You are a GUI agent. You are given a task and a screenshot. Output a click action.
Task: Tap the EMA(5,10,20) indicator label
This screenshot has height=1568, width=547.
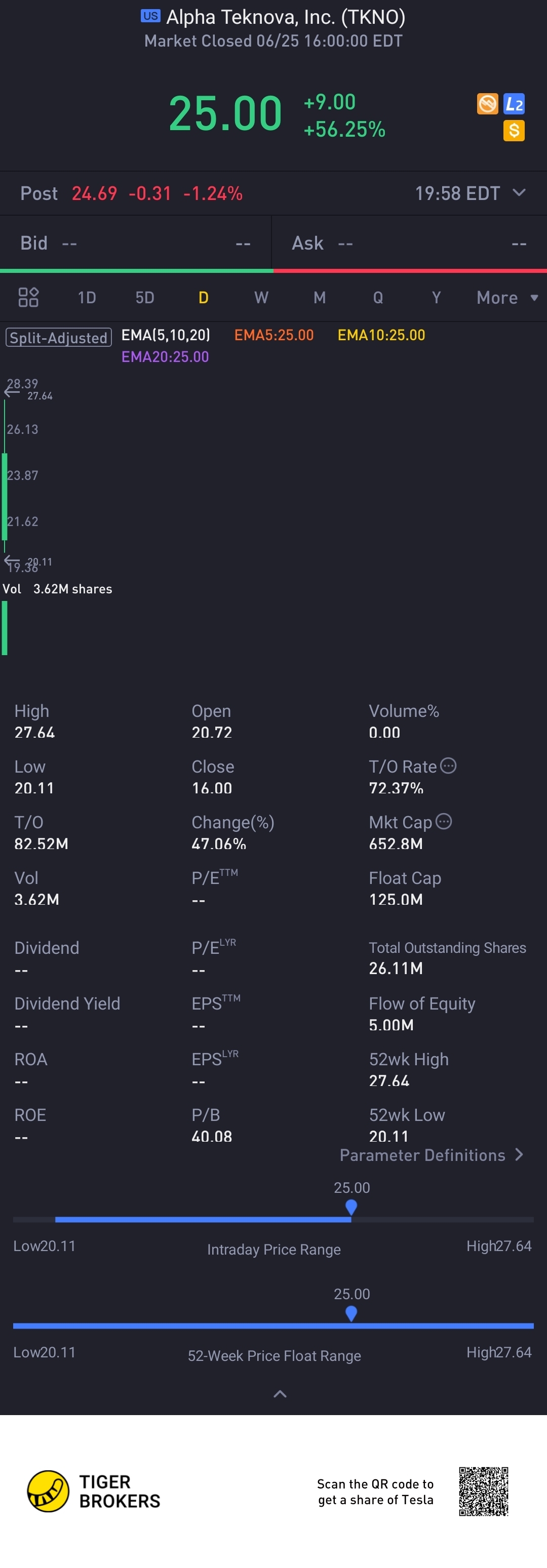(x=166, y=335)
